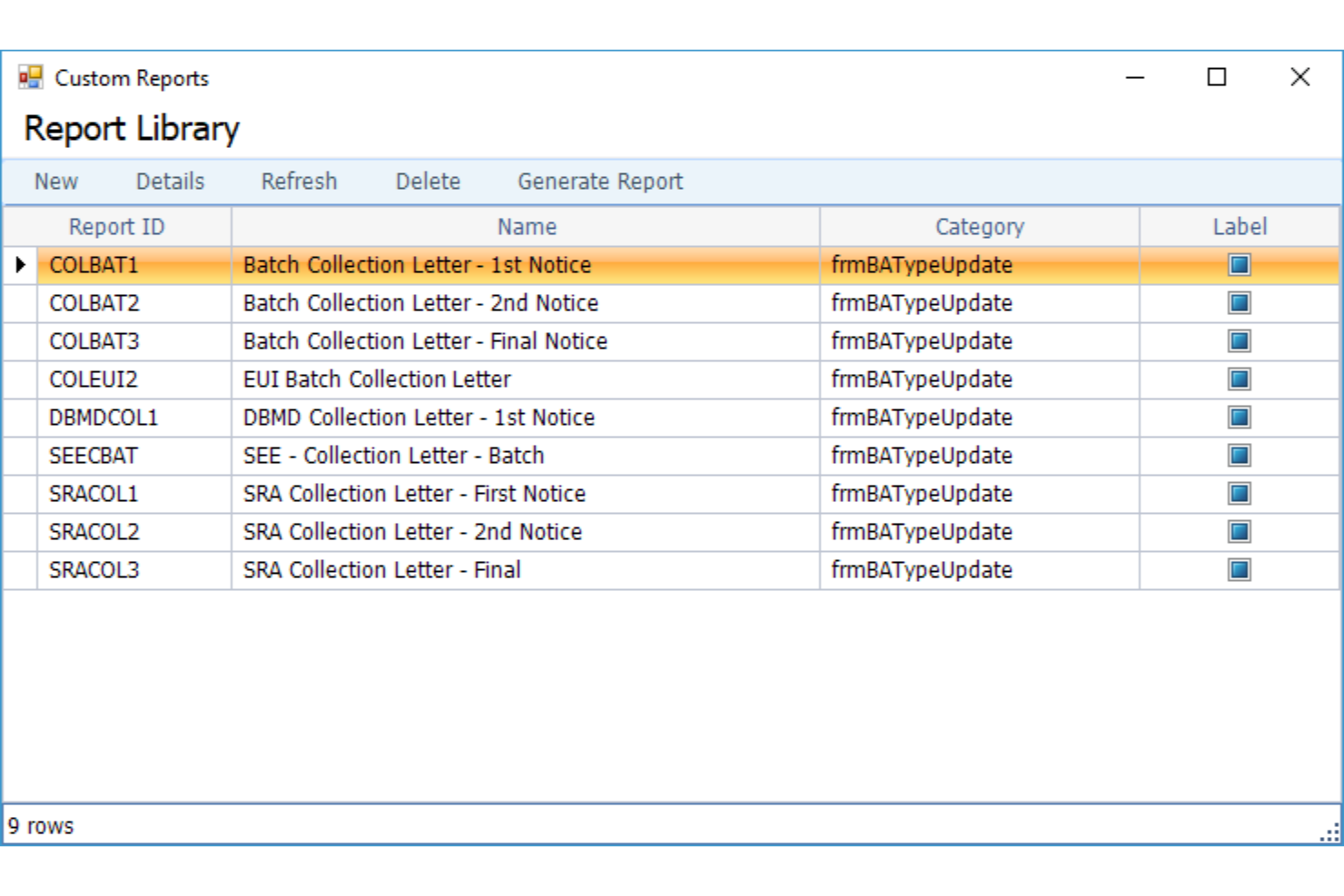Toggle the Label checkbox for SEECBAT
The height and width of the screenshot is (896, 1344).
click(x=1239, y=456)
